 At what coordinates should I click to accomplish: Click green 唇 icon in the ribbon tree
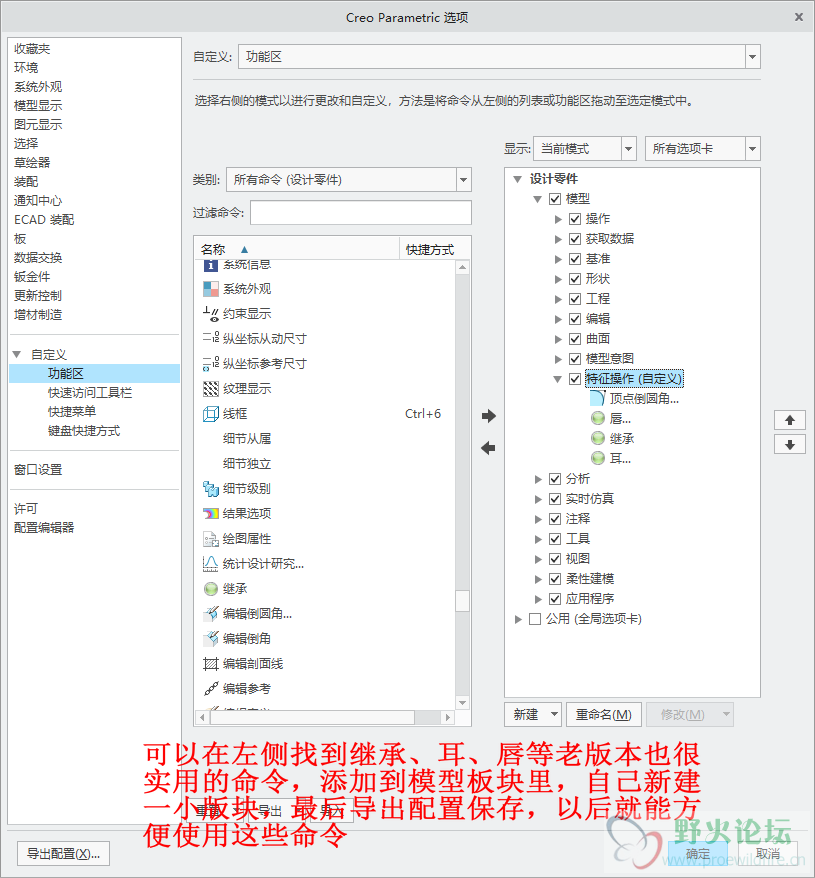[x=598, y=418]
